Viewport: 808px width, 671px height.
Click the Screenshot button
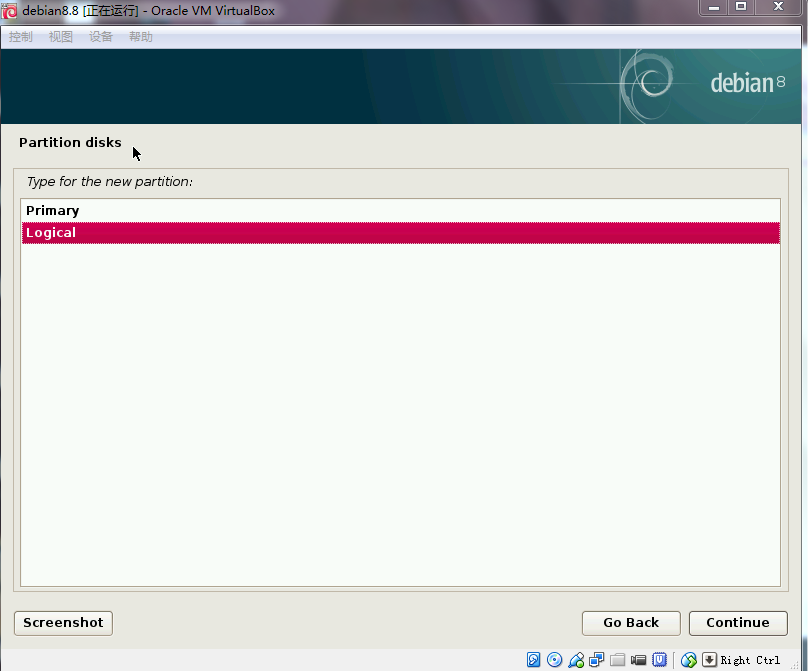pyautogui.click(x=64, y=623)
